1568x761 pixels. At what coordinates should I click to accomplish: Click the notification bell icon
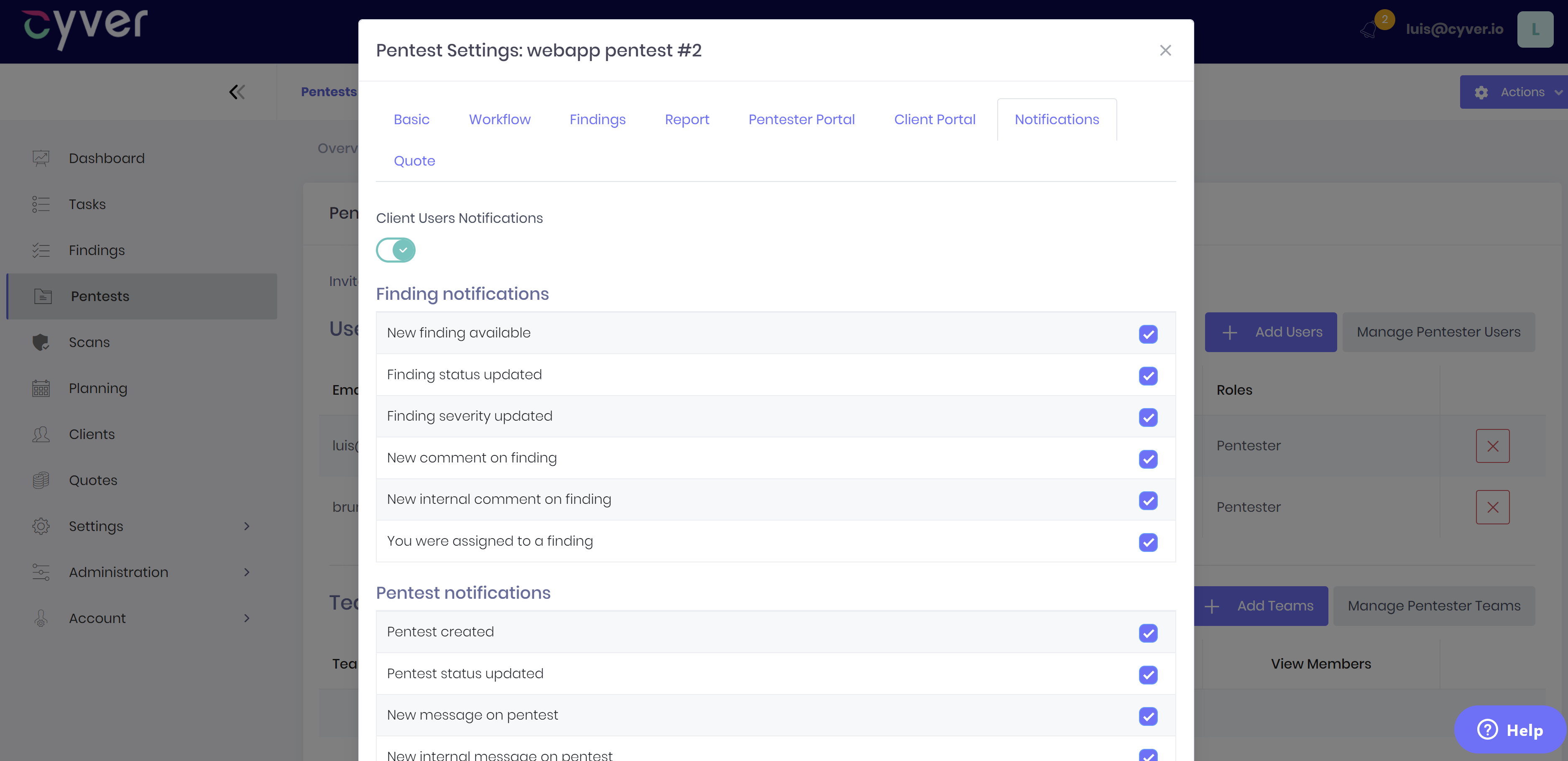point(1369,29)
